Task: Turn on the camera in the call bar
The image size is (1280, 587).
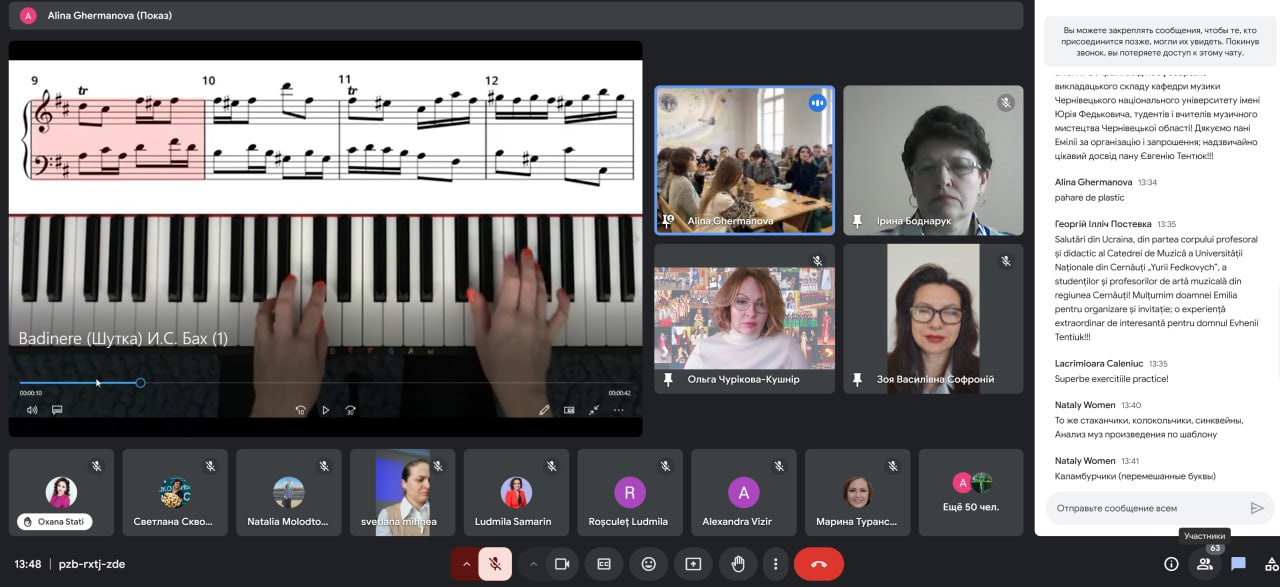Action: [x=562, y=564]
